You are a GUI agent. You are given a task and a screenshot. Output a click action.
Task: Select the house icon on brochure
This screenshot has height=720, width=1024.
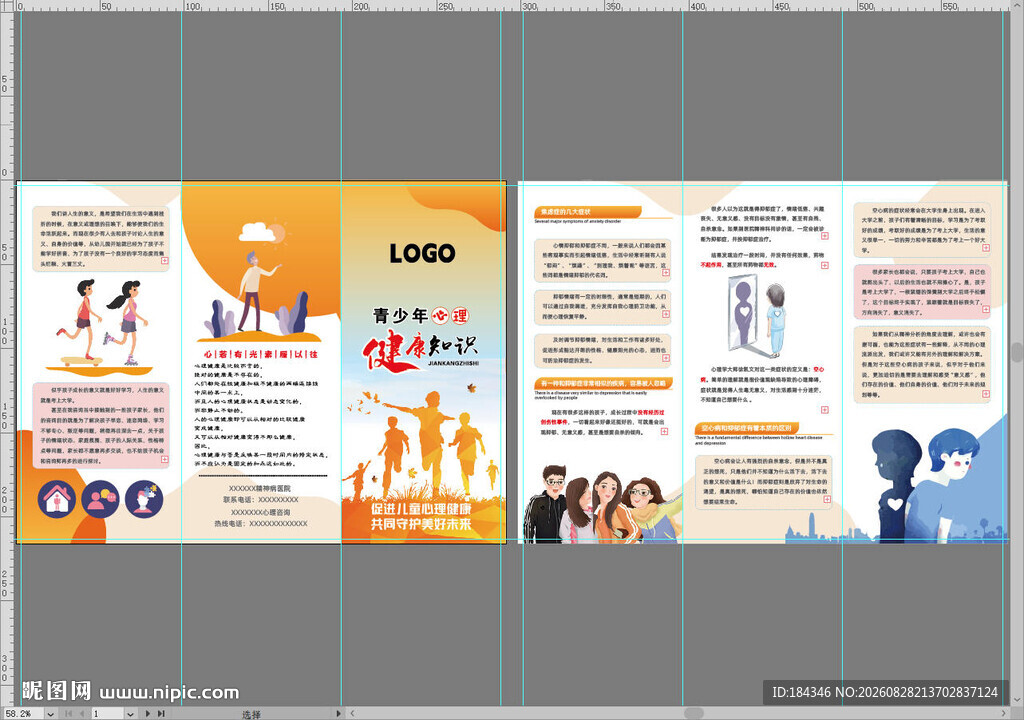(57, 499)
